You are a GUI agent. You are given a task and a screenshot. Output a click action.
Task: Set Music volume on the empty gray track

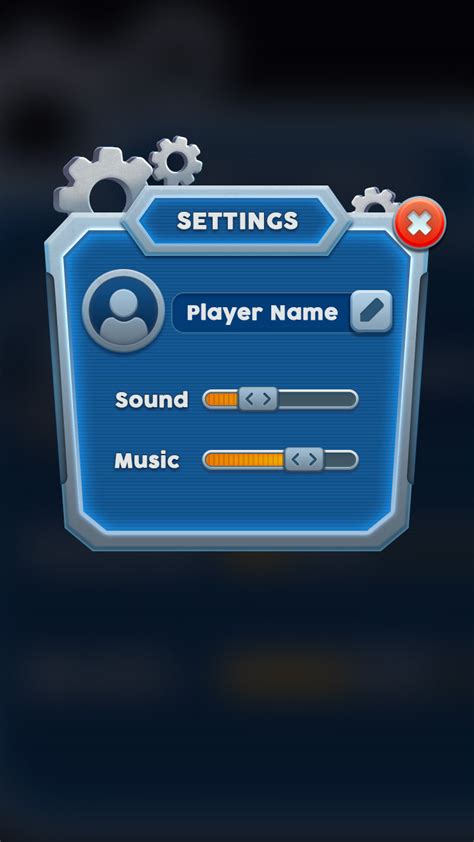[x=340, y=460]
